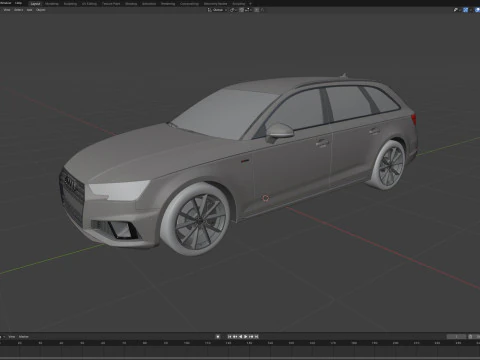
Task: Switch to the Rendering workspace tab
Action: (x=168, y=4)
